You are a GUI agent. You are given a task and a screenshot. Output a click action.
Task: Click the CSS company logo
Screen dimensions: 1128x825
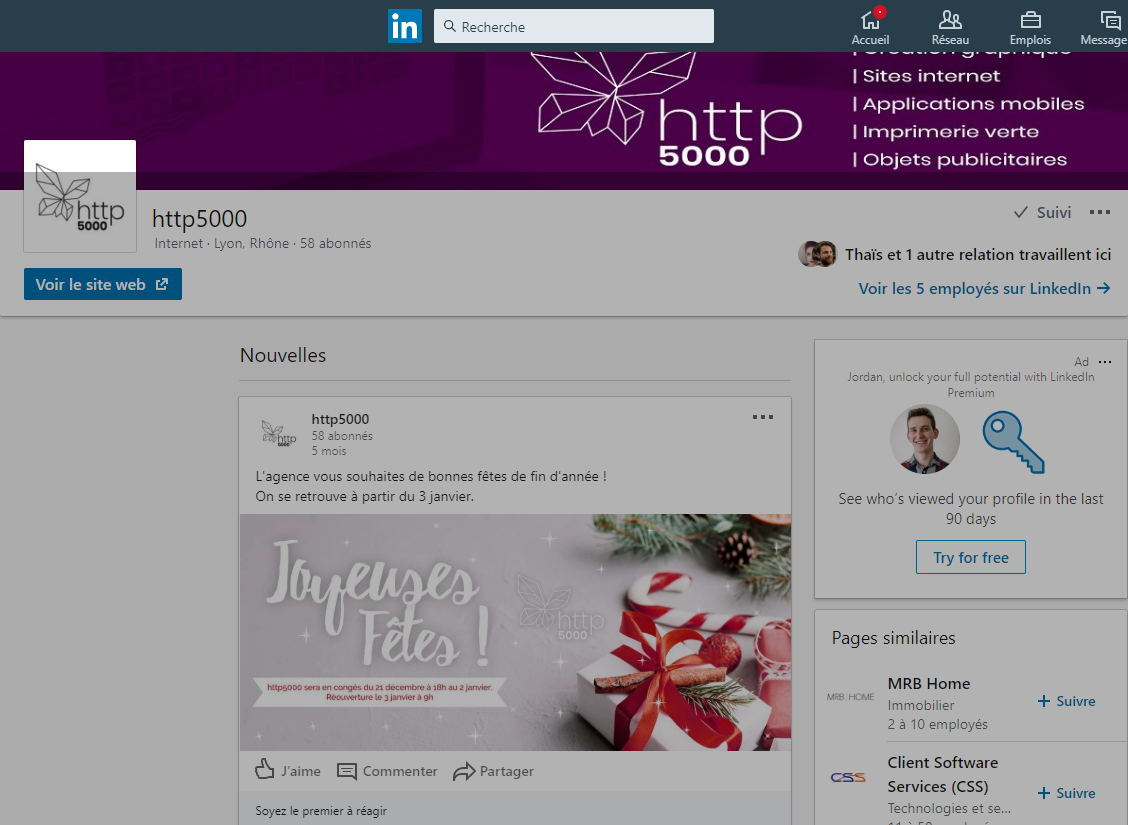[x=848, y=778]
